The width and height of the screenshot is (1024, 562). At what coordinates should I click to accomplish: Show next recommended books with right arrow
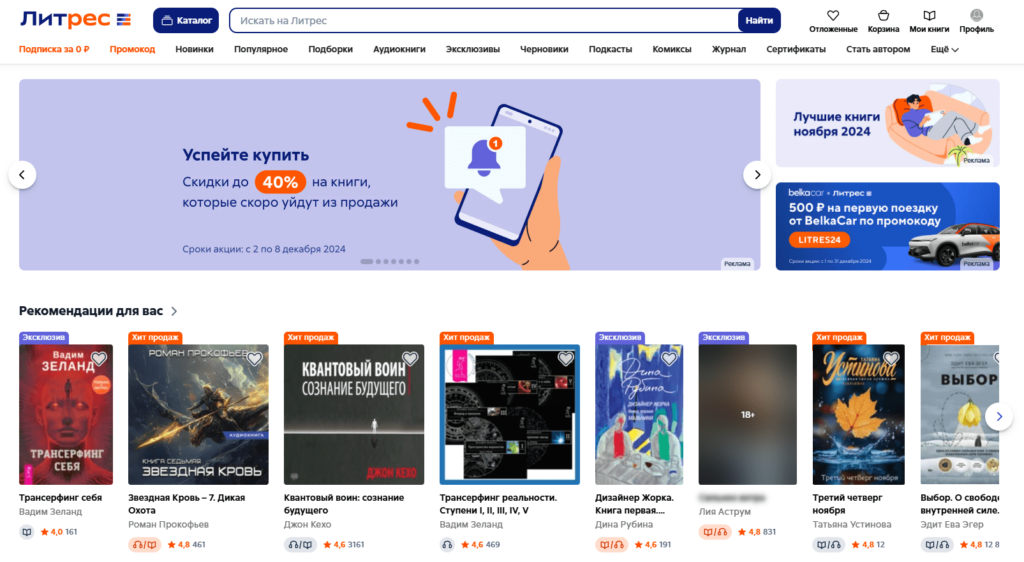[999, 416]
